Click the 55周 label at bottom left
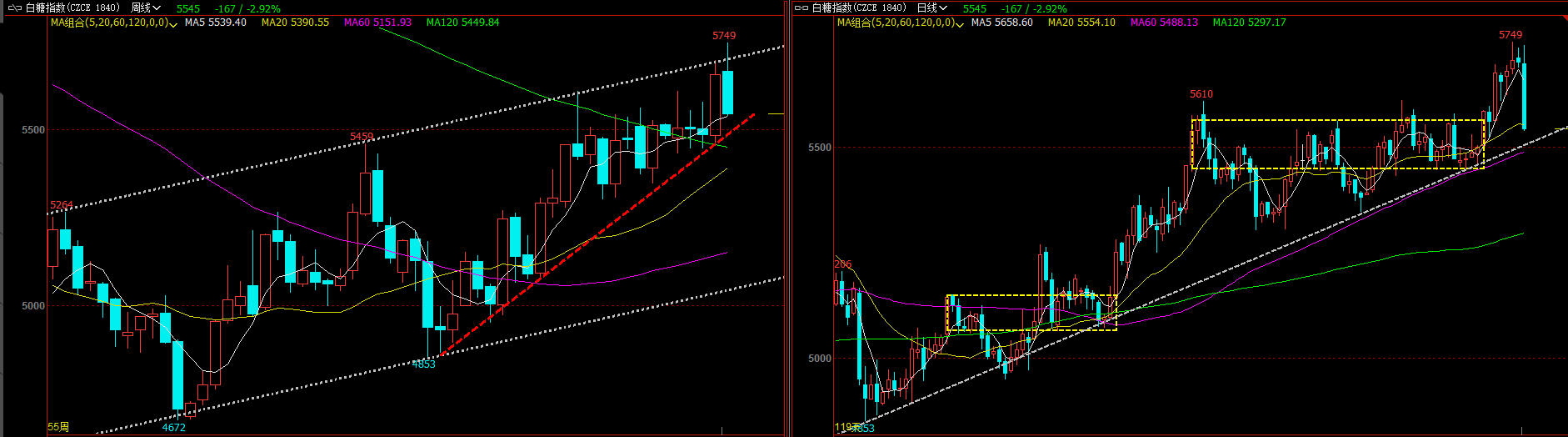The height and width of the screenshot is (437, 1568). click(58, 427)
